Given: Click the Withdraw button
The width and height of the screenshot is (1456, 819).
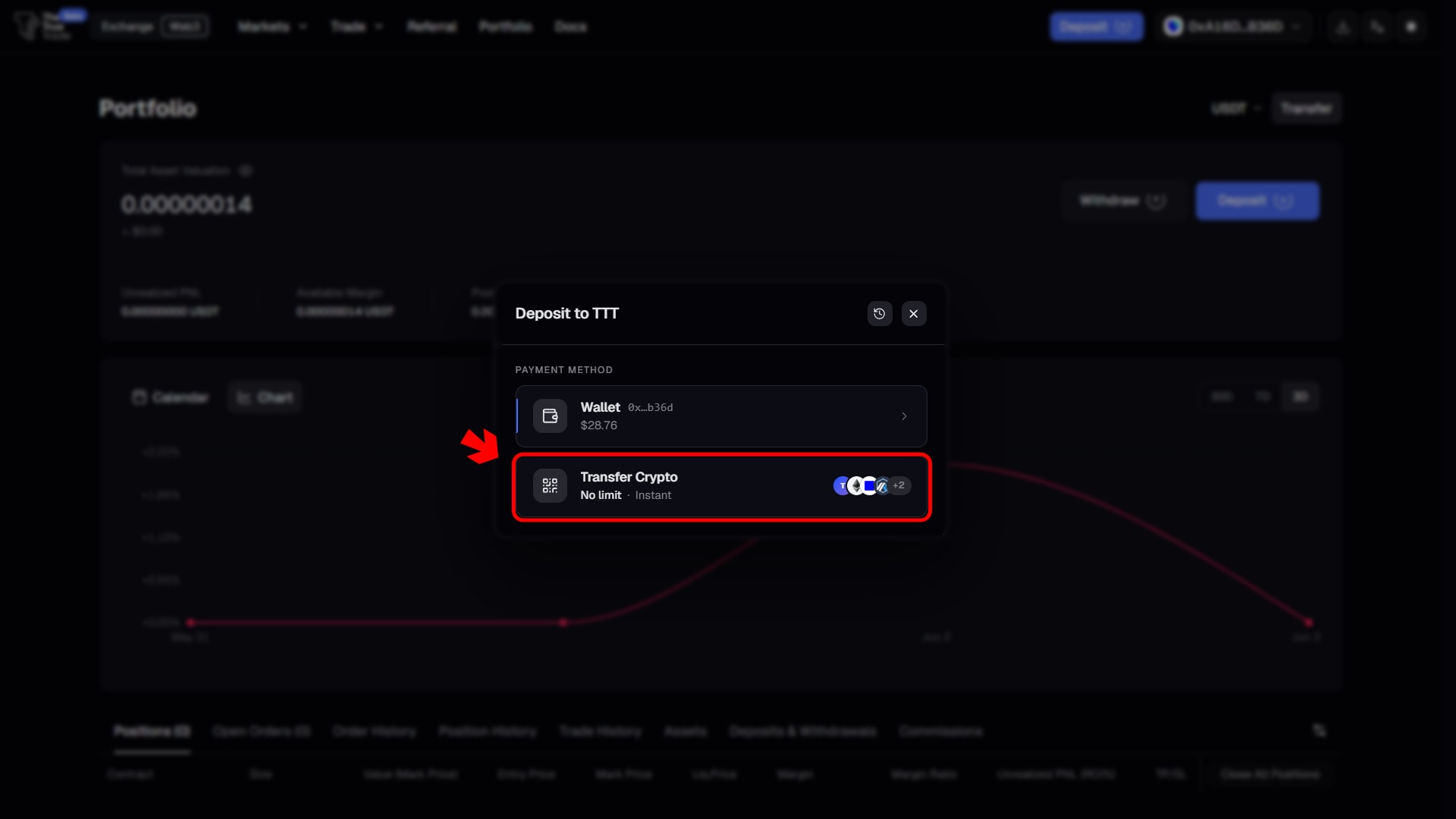Looking at the screenshot, I should tap(1123, 201).
